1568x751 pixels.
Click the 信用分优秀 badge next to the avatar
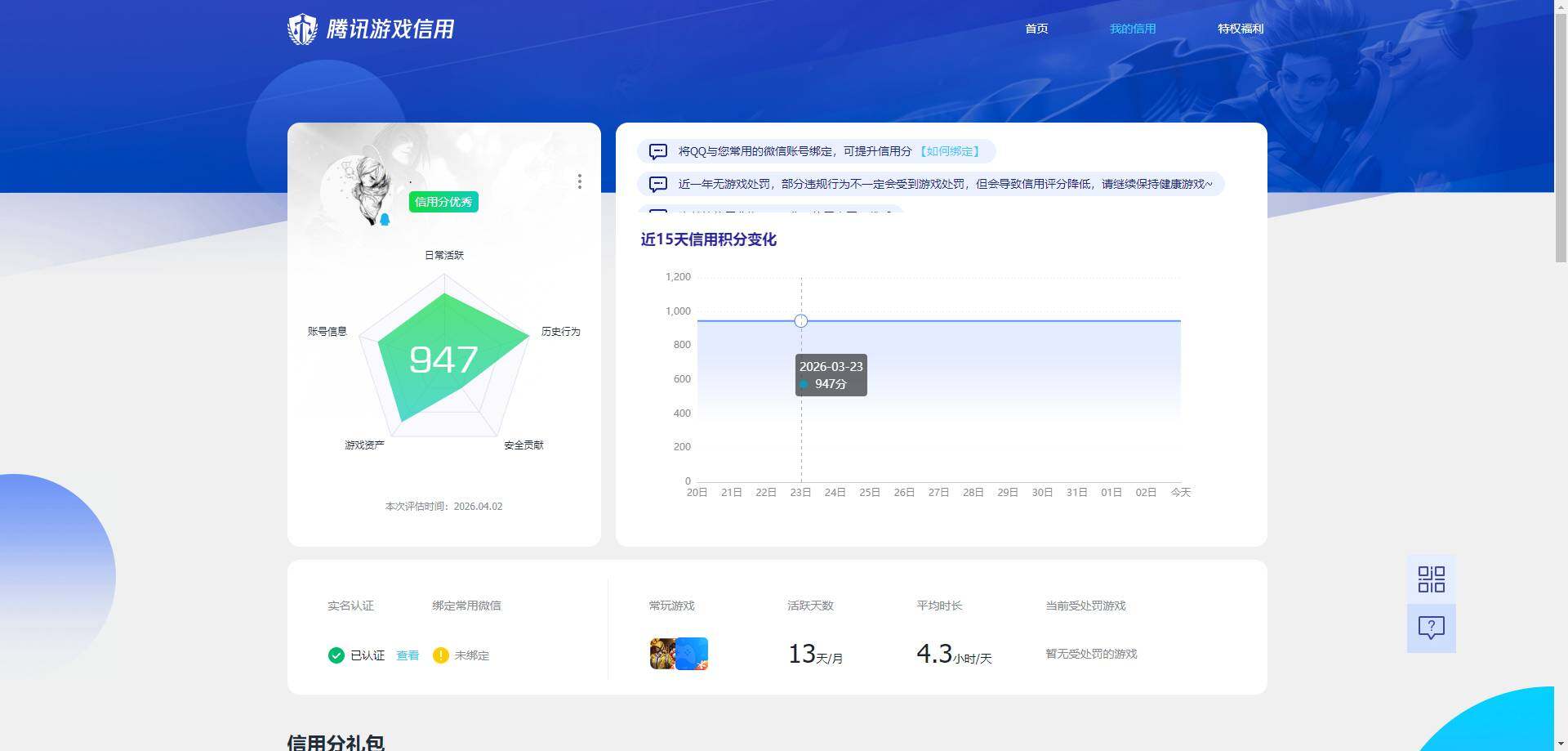(x=443, y=202)
